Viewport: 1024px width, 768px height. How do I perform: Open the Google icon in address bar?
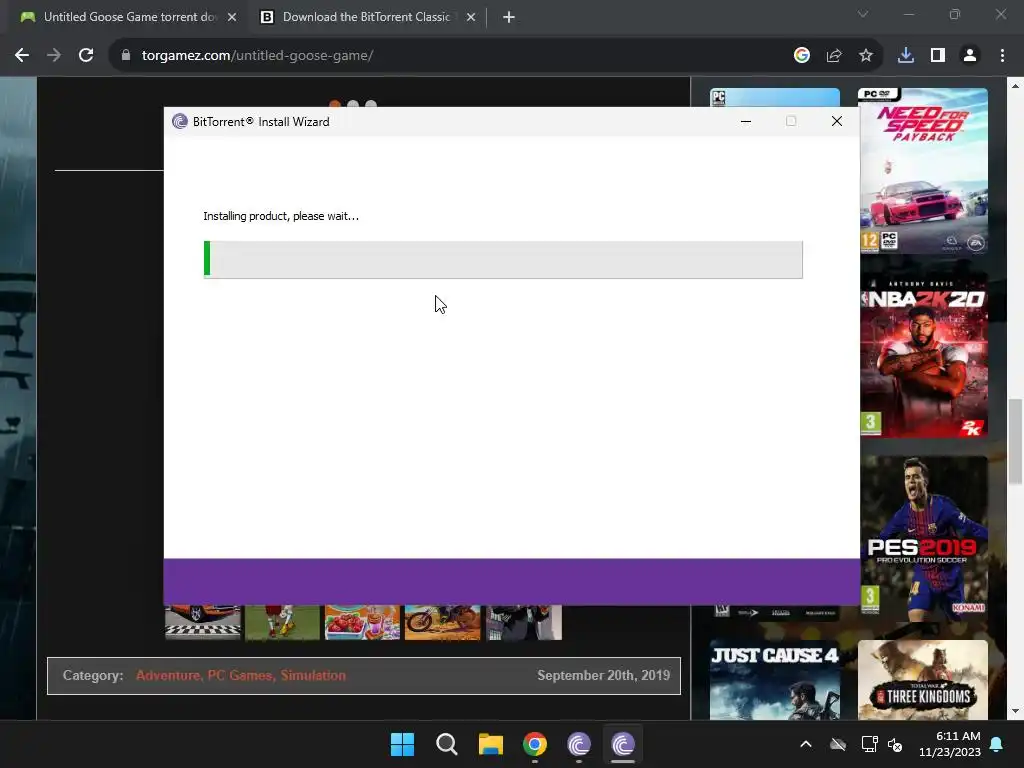tap(802, 56)
